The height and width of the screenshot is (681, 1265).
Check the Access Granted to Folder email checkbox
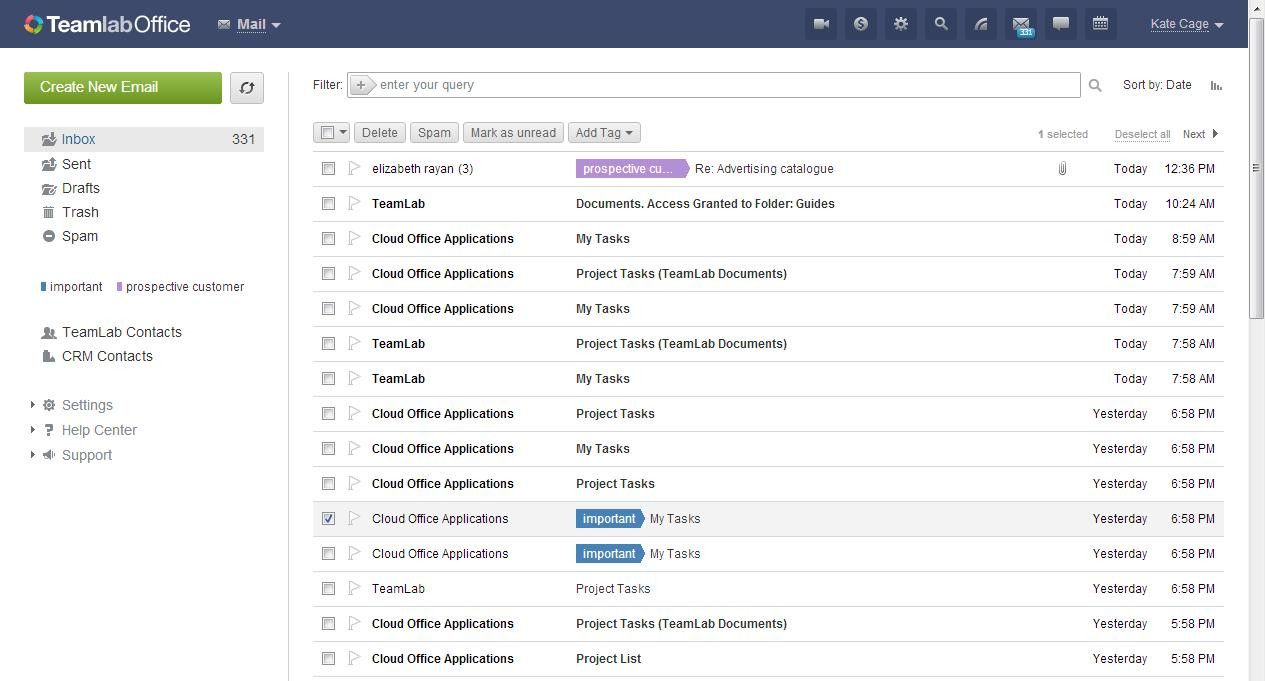(328, 204)
